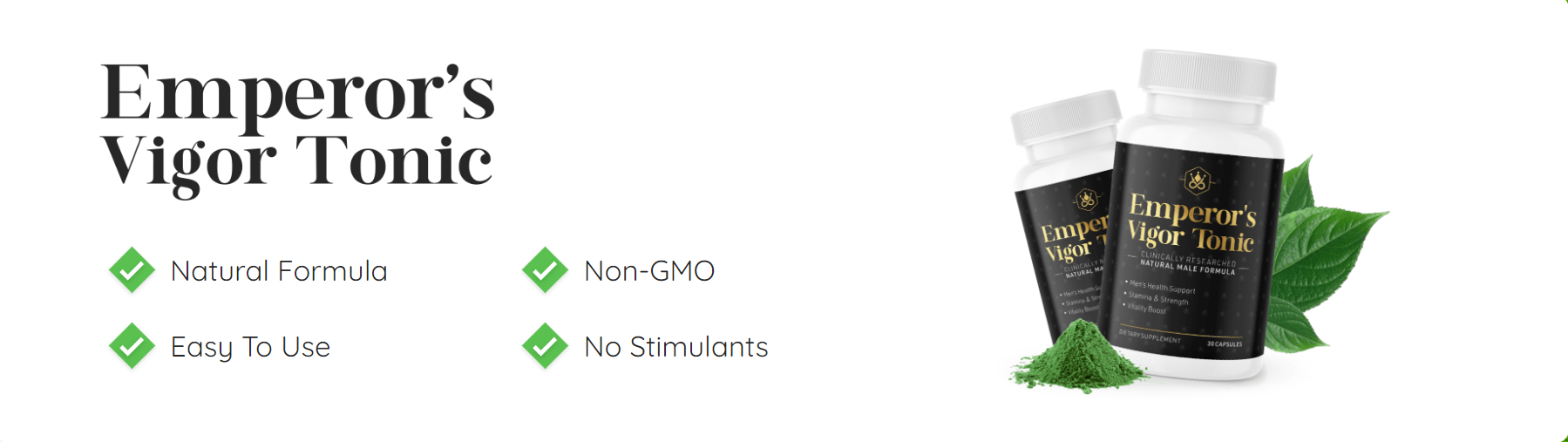1568x442 pixels.
Task: Click the Natural Male Formula label text
Action: pyautogui.click(x=1187, y=267)
